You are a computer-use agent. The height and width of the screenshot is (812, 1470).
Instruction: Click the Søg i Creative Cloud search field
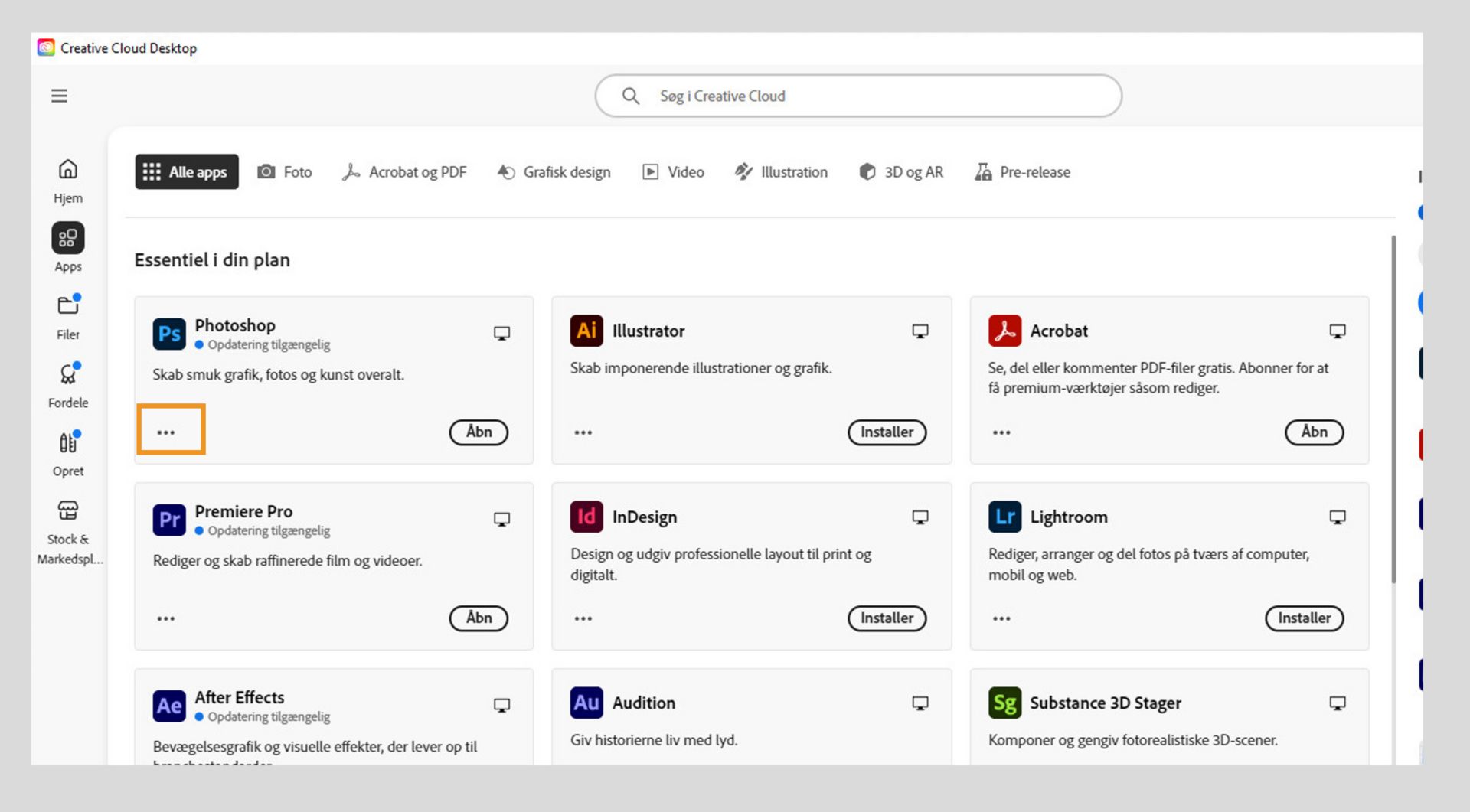[x=857, y=96]
